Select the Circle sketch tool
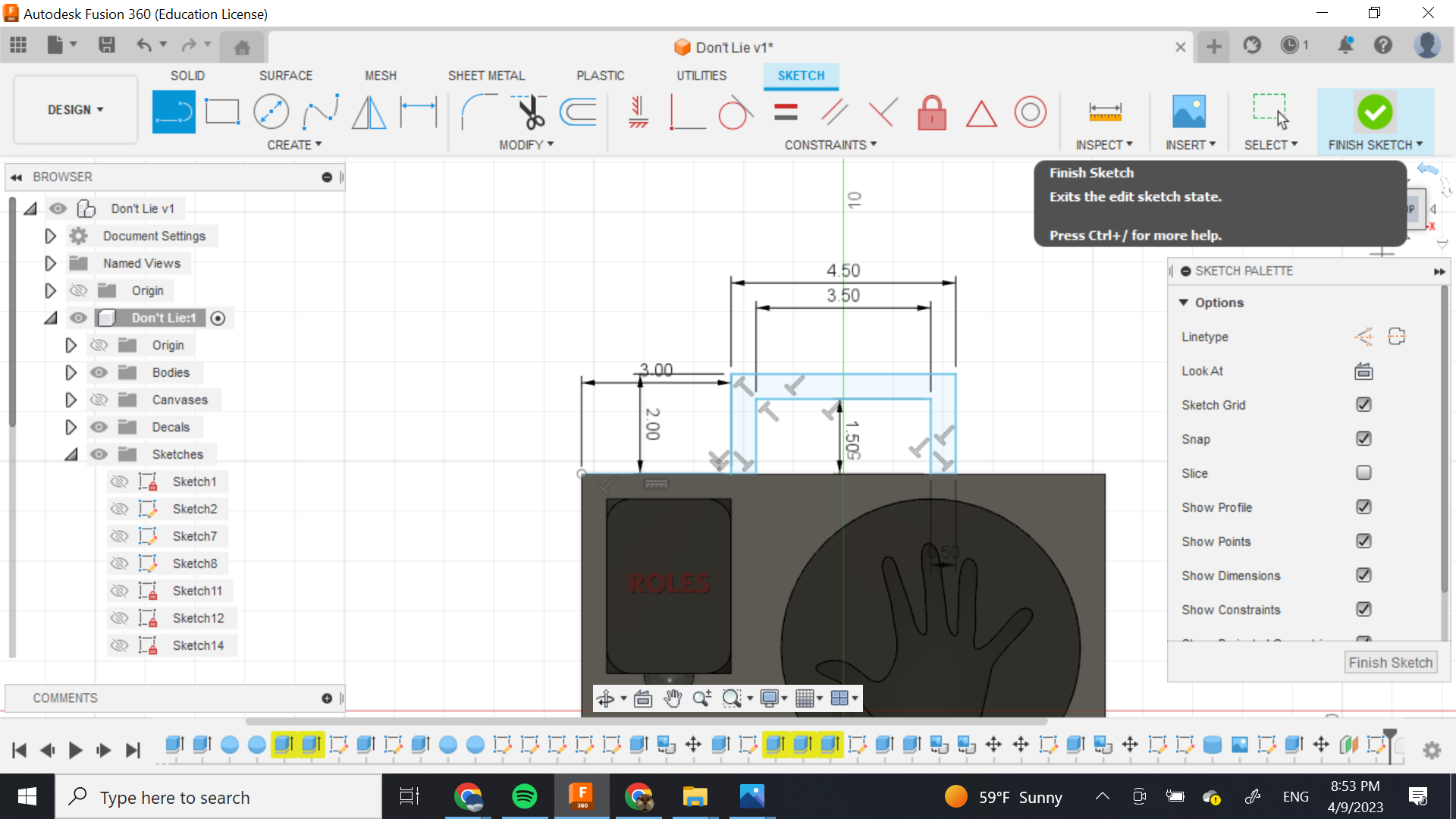Screen dimensions: 1456x819 [271, 112]
